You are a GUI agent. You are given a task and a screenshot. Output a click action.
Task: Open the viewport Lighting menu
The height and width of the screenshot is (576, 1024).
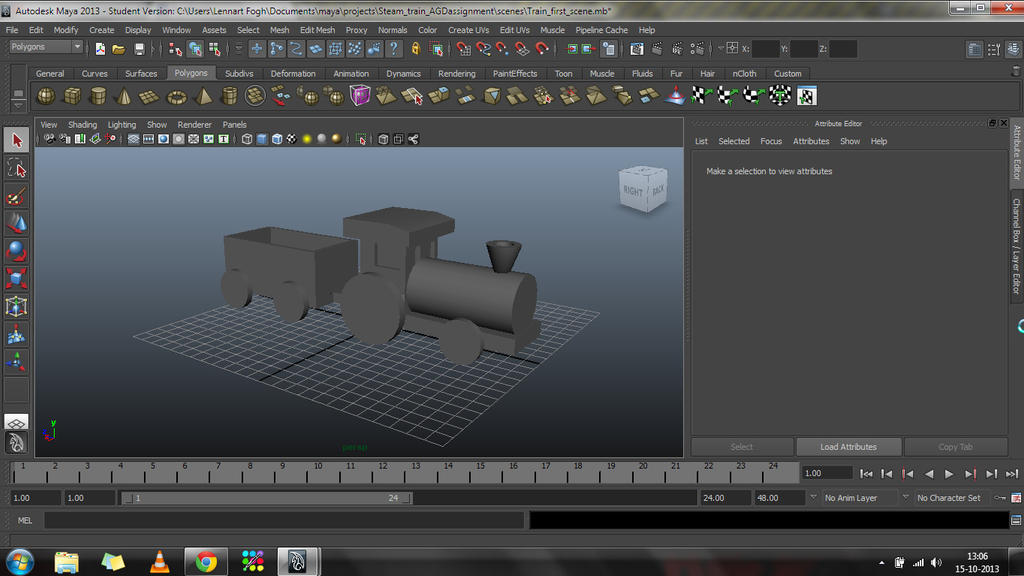click(x=122, y=125)
